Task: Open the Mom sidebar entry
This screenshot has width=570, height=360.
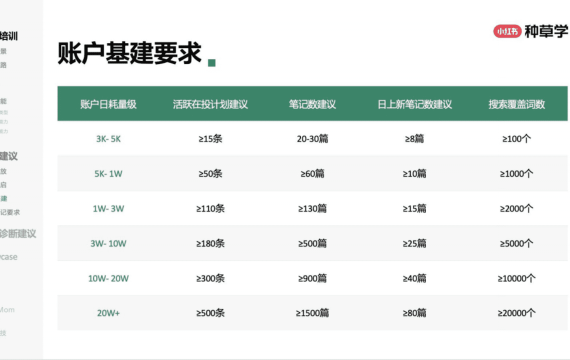Action: click(x=7, y=310)
